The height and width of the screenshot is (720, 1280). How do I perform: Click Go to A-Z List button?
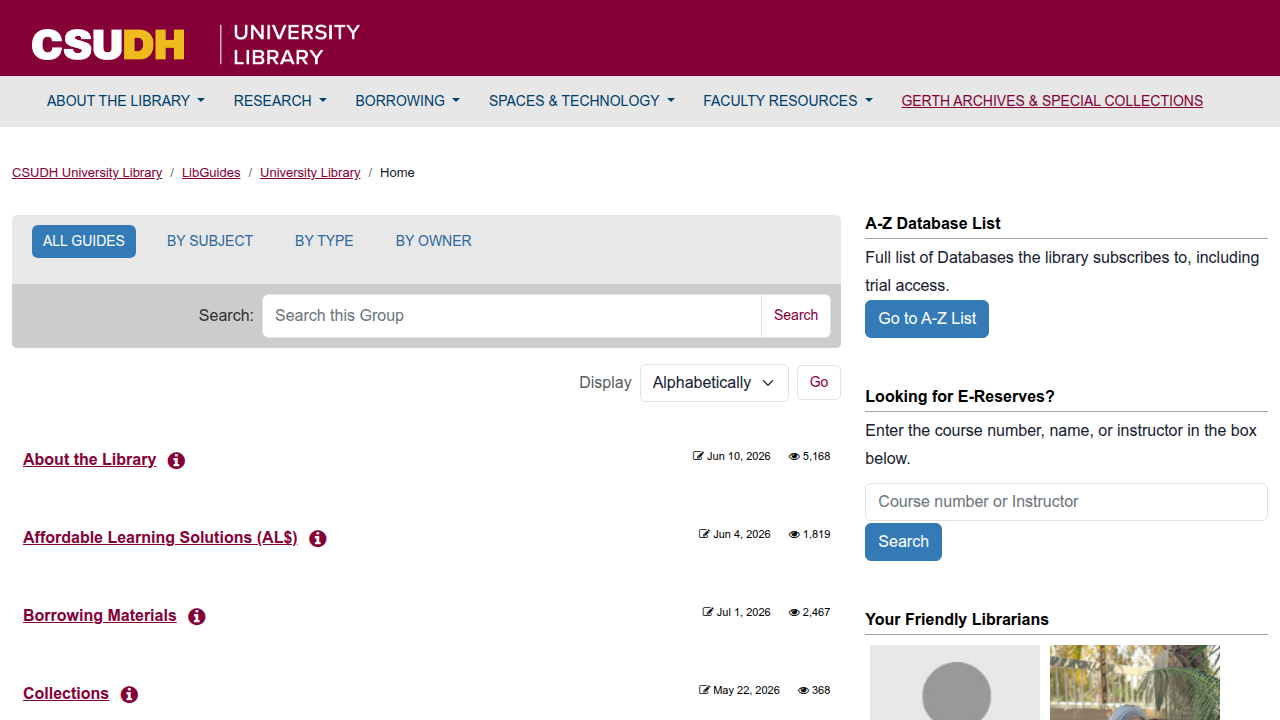point(927,319)
